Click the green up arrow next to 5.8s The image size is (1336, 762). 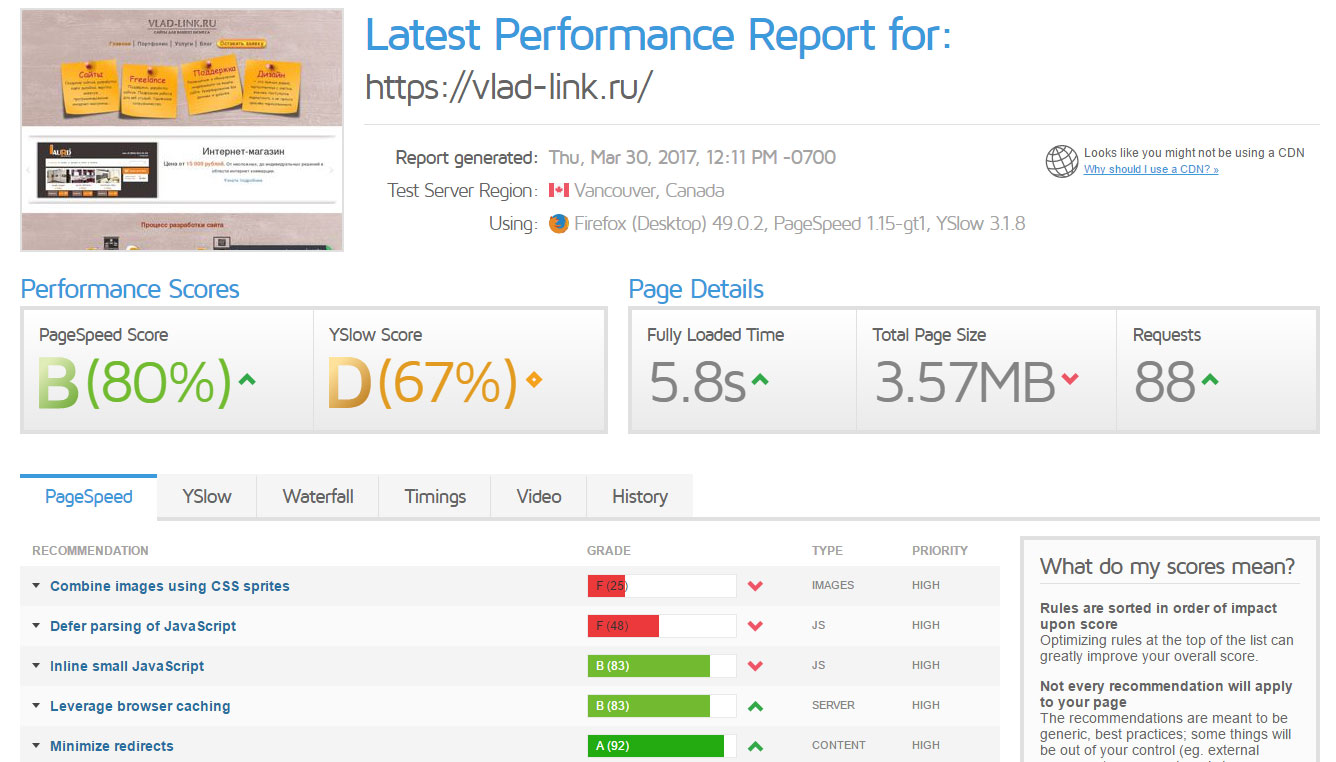coord(760,379)
